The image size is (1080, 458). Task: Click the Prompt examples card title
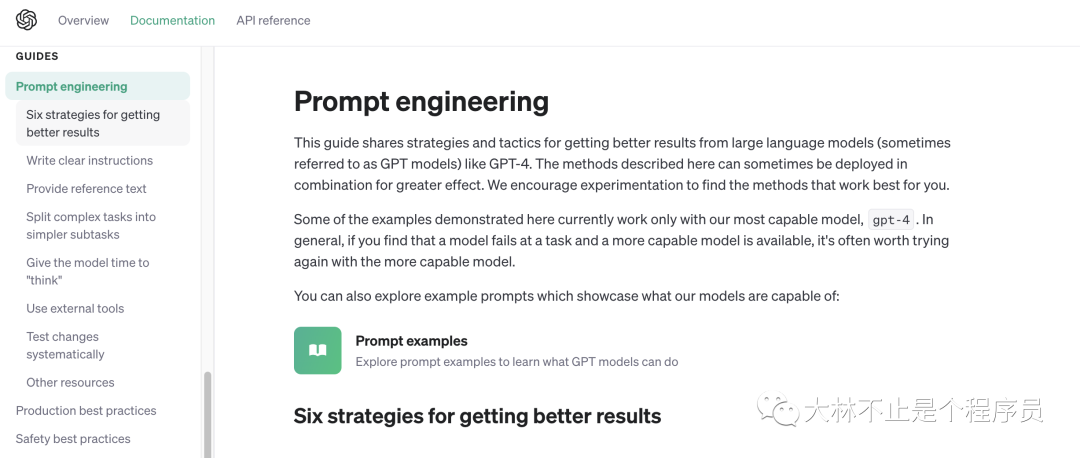411,341
